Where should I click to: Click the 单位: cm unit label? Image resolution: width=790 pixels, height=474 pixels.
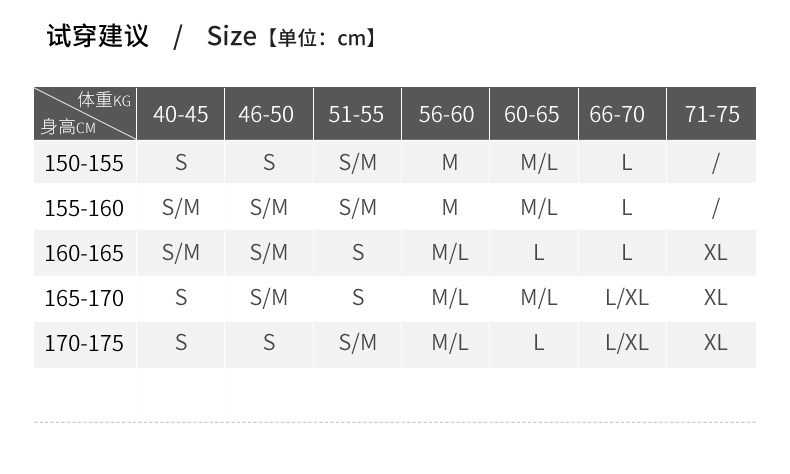point(320,39)
